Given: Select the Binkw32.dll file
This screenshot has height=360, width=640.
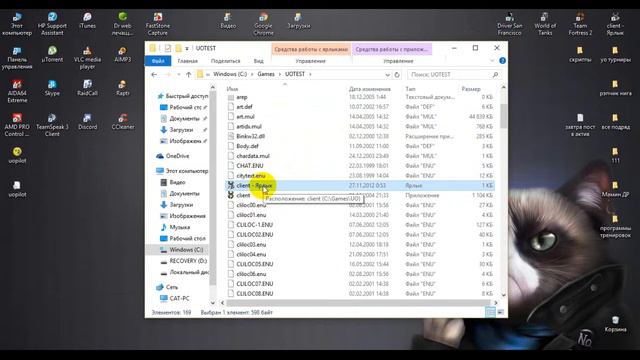Looking at the screenshot, I should coord(251,136).
